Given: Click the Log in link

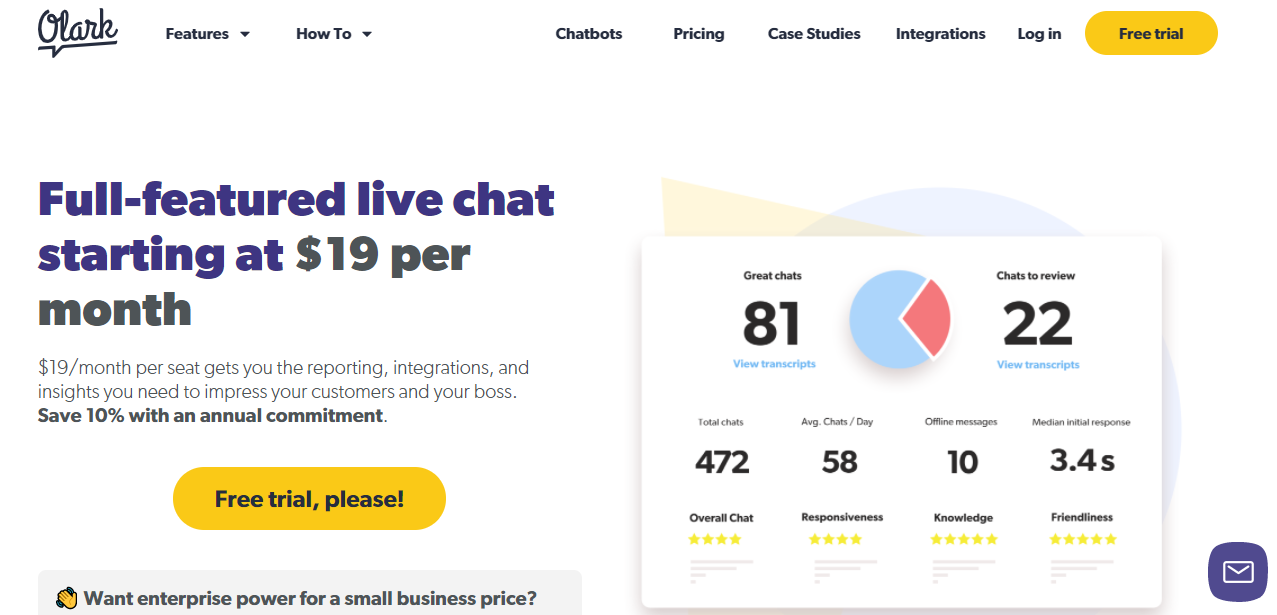Looking at the screenshot, I should [1038, 33].
